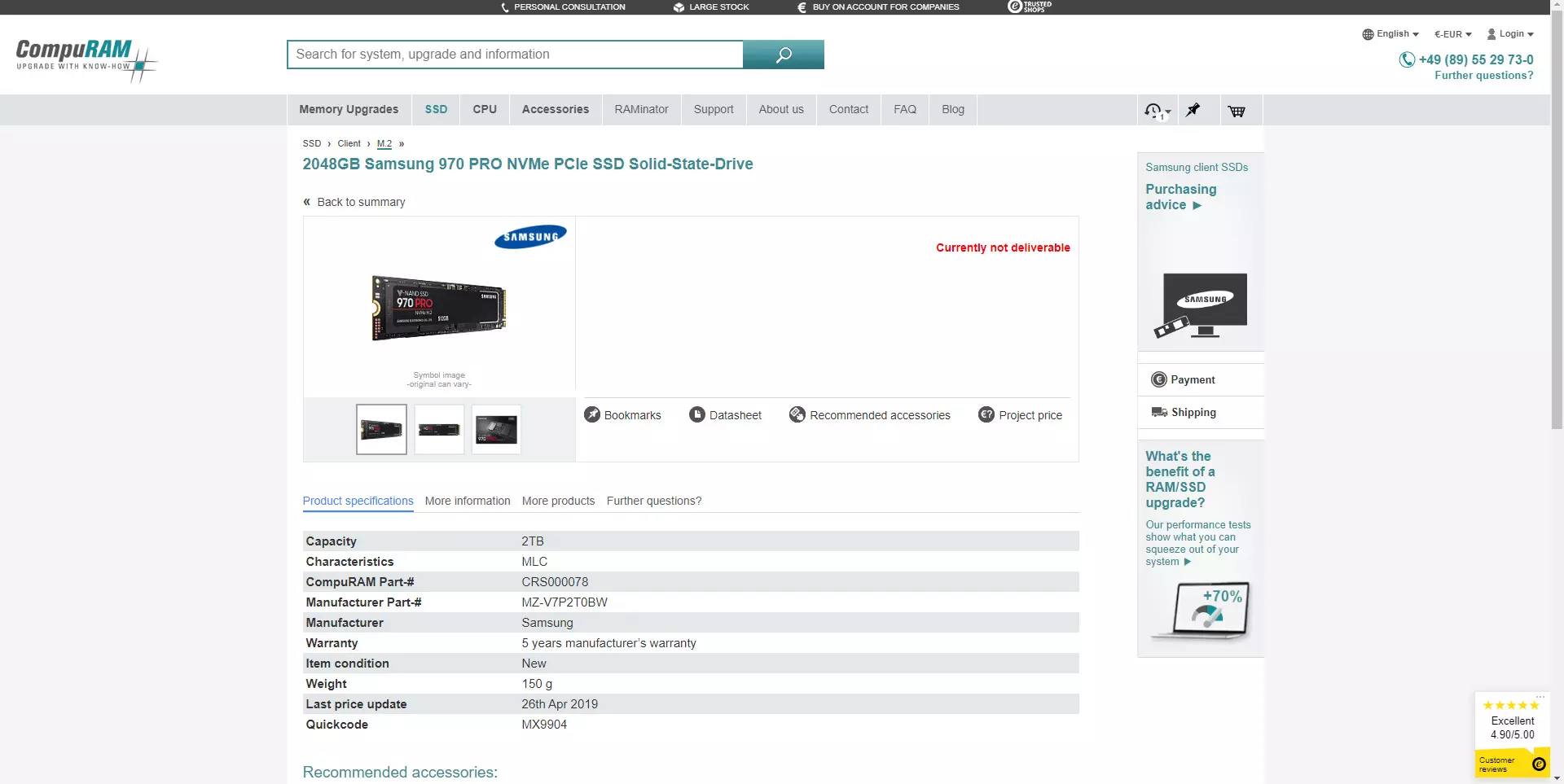Click the +70% laptop performance image
The height and width of the screenshot is (784, 1564).
(x=1201, y=611)
